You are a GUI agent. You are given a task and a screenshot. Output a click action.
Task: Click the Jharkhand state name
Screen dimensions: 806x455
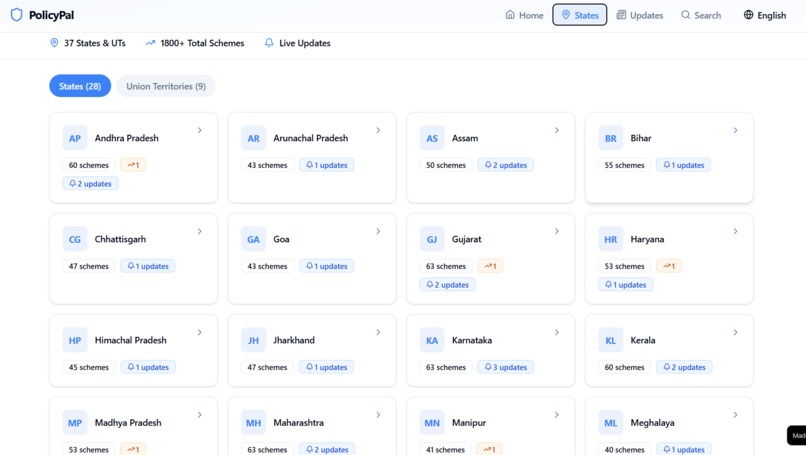coord(294,340)
